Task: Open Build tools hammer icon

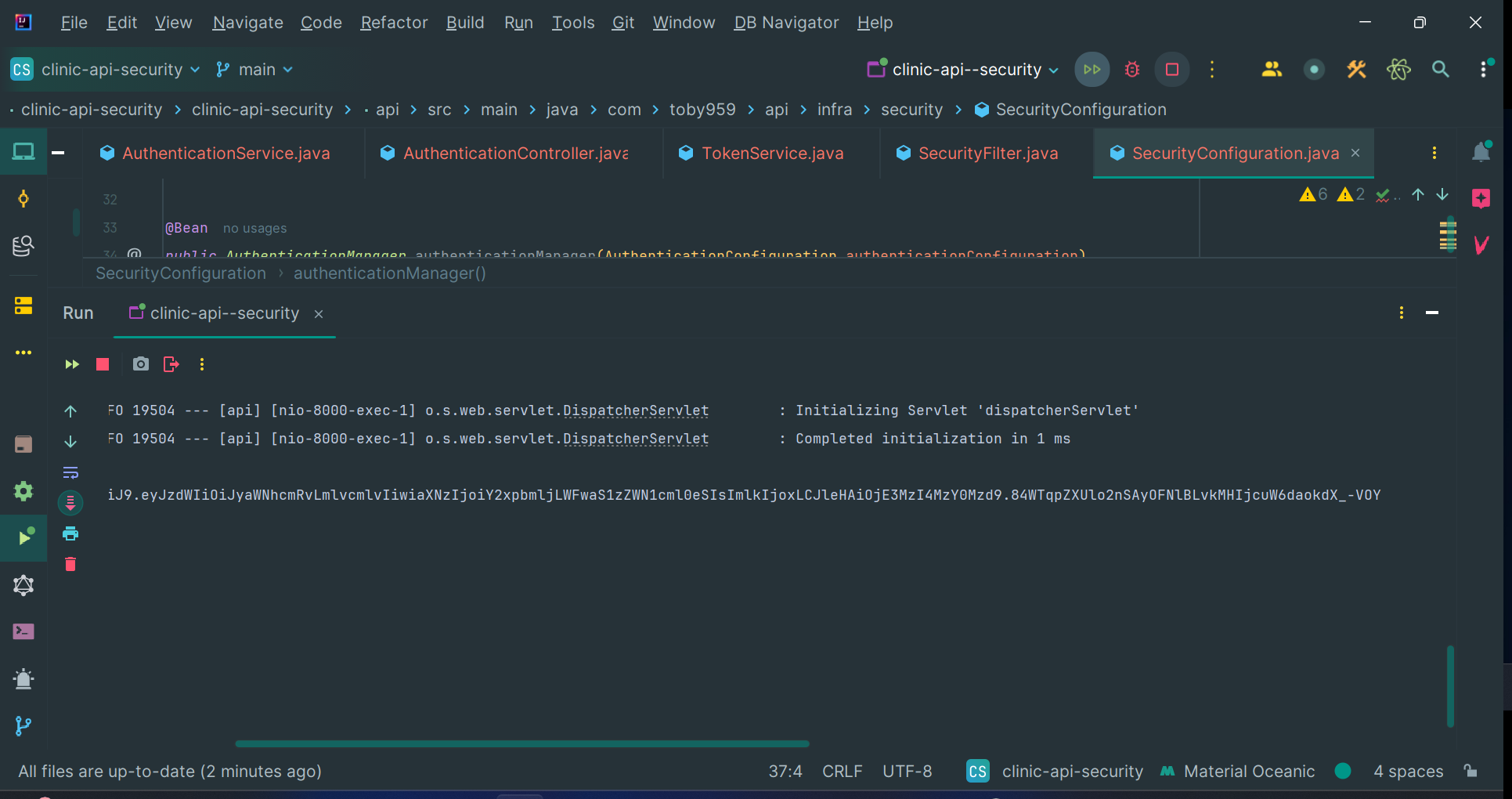Action: [1356, 70]
